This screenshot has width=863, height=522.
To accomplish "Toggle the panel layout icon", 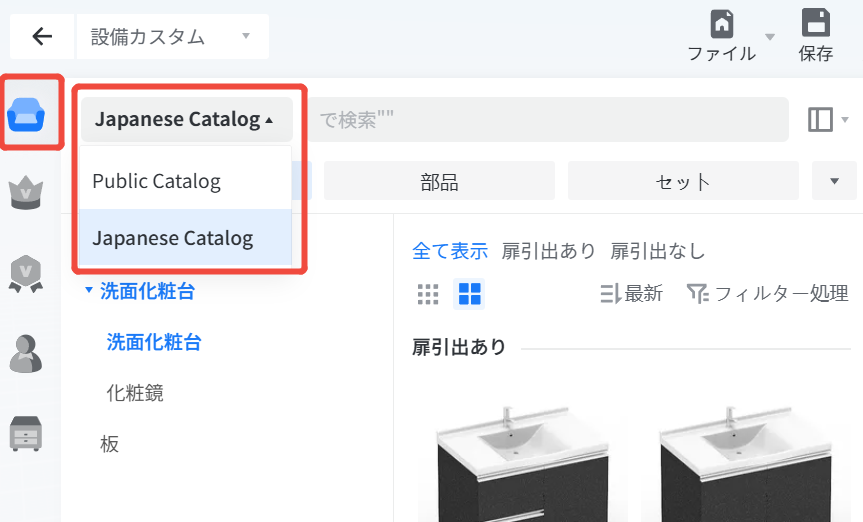I will tap(820, 119).
